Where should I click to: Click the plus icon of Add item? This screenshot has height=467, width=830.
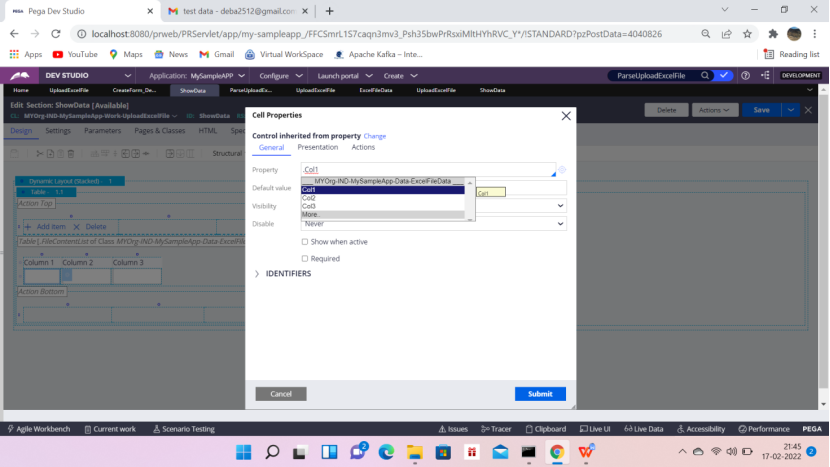pos(28,227)
